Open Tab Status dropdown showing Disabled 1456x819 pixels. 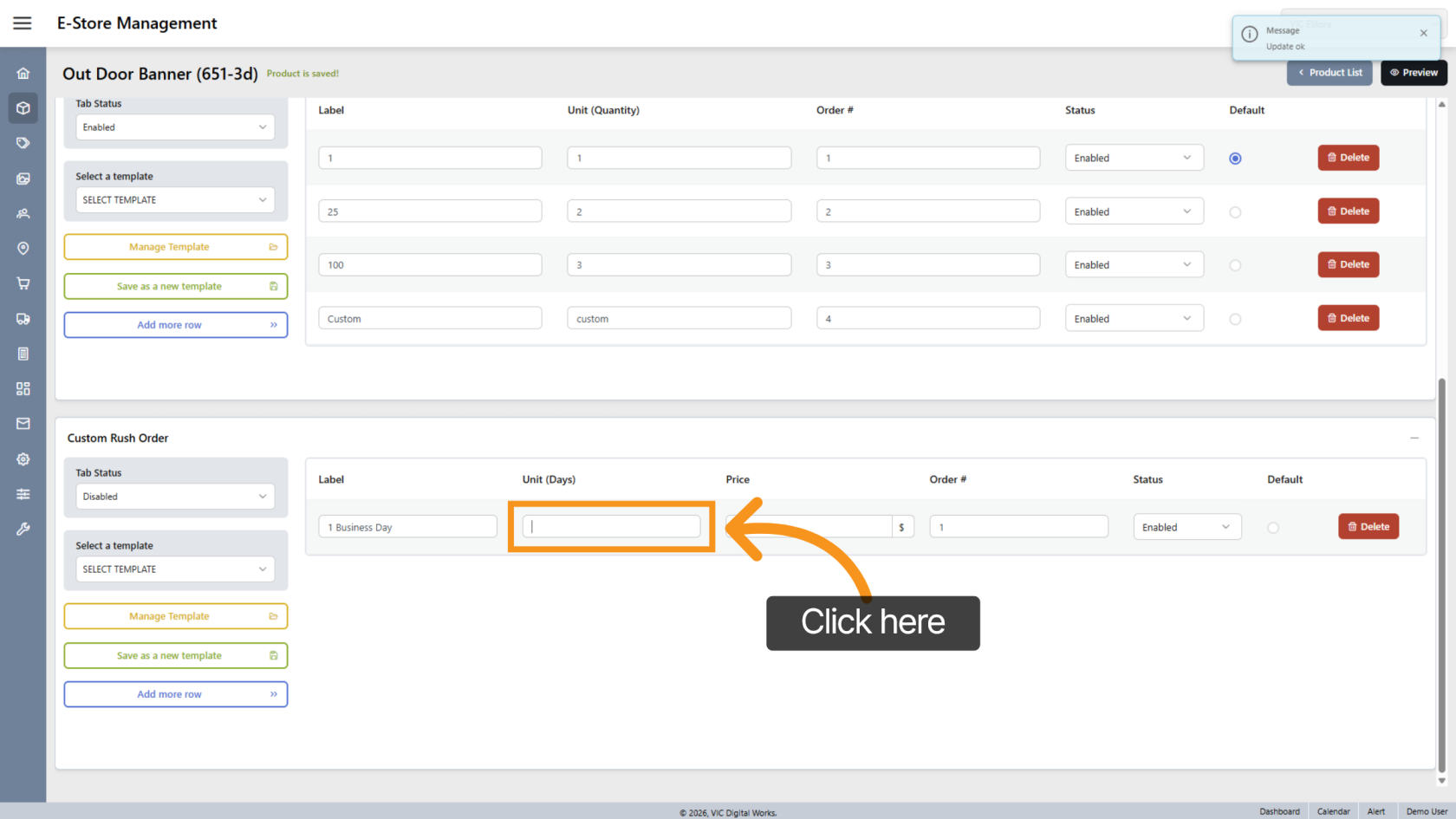[175, 497]
